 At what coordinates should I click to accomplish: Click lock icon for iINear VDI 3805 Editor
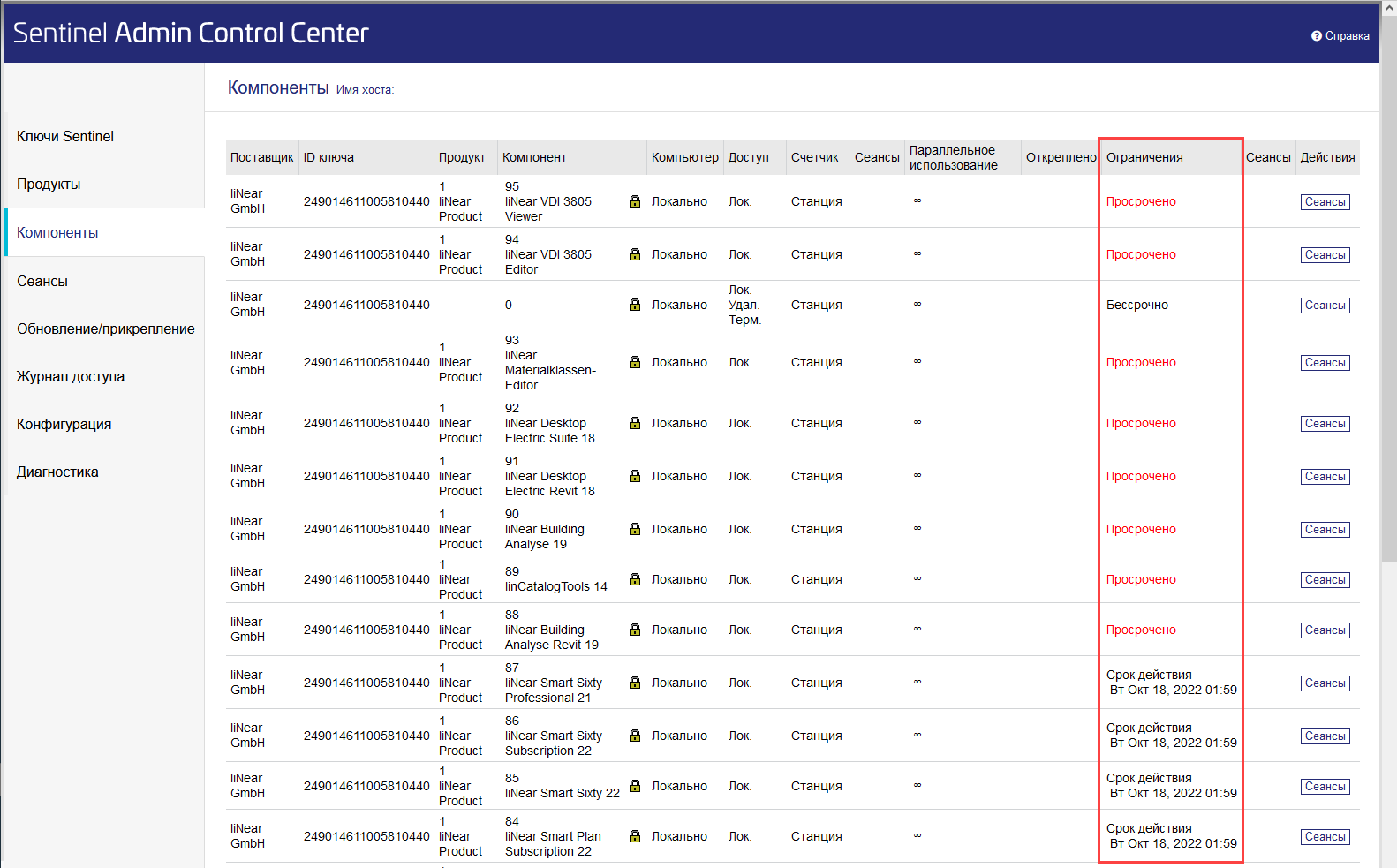coord(635,254)
